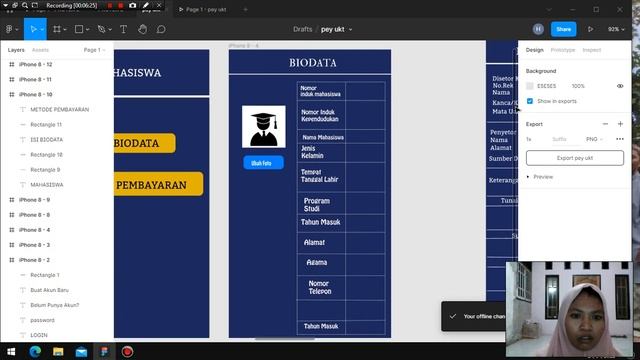This screenshot has height=360, width=640.
Task: Open Pen tool options dropdown arrow
Action: pos(110,29)
